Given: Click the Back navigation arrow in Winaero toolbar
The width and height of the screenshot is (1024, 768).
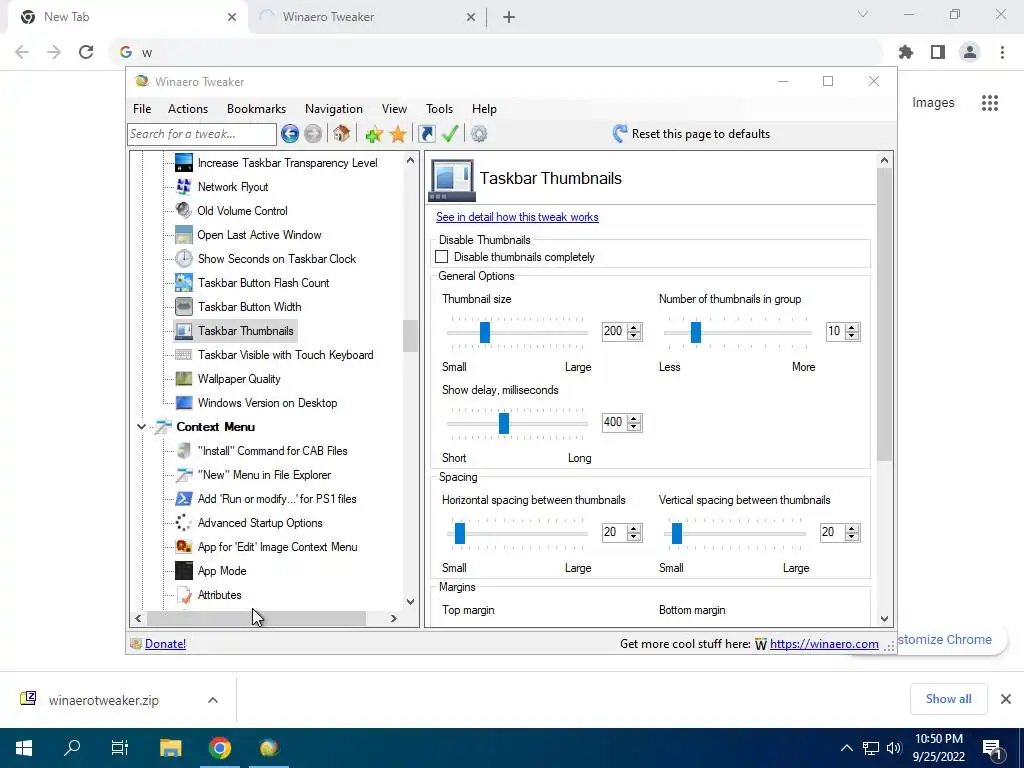Looking at the screenshot, I should point(290,134).
